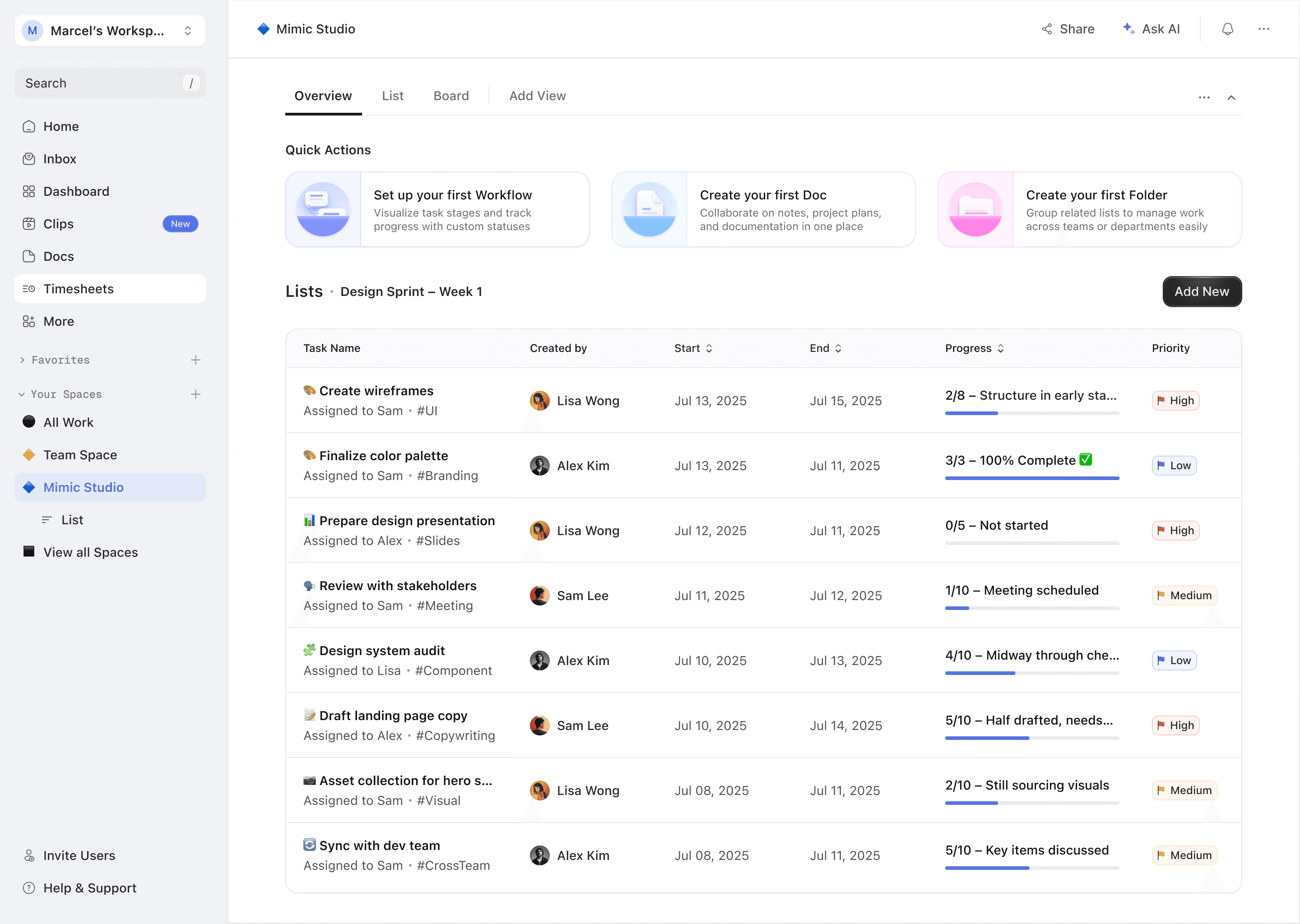Click the Search input field
Viewport: 1300px width, 924px height.
pos(102,83)
